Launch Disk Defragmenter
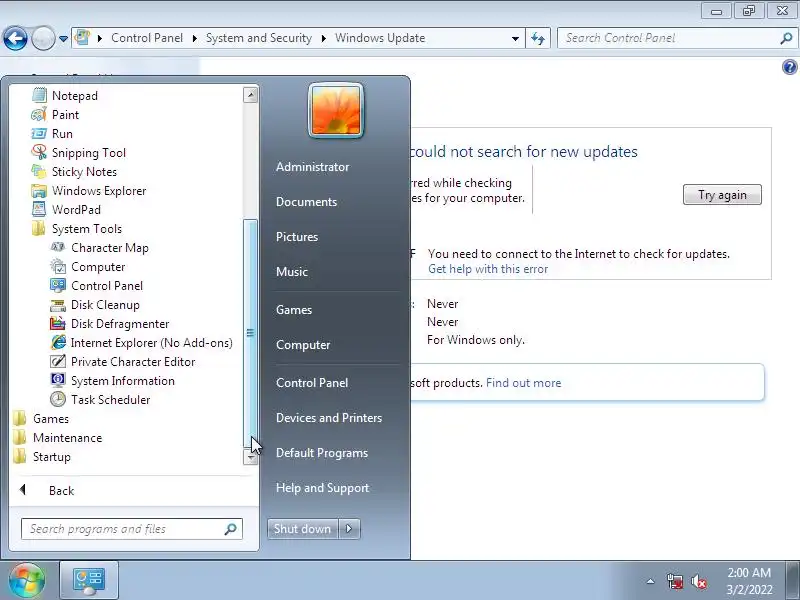Image resolution: width=800 pixels, height=600 pixels. click(110, 323)
